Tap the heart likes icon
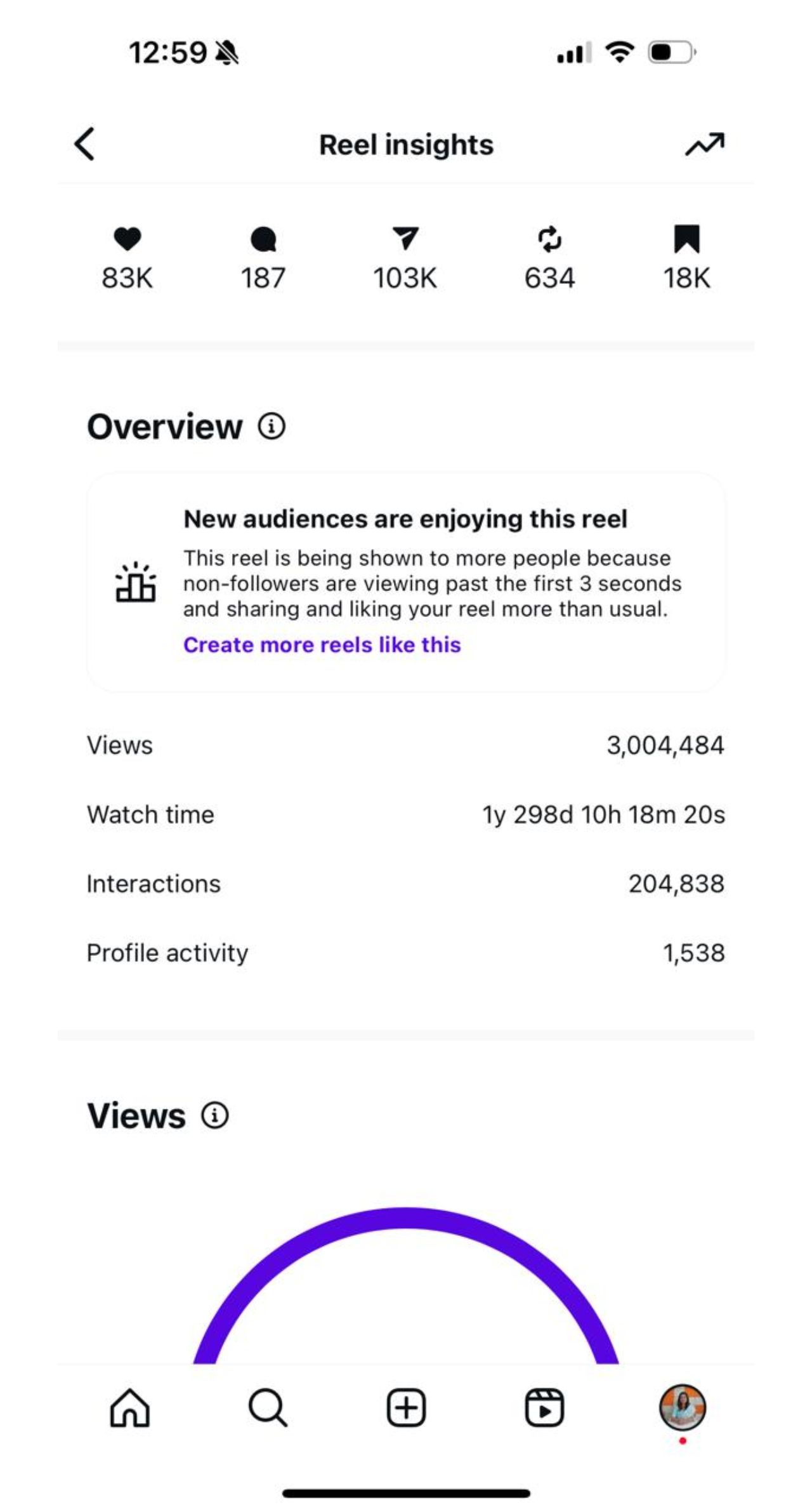Image resolution: width=812 pixels, height=1512 pixels. [x=127, y=239]
